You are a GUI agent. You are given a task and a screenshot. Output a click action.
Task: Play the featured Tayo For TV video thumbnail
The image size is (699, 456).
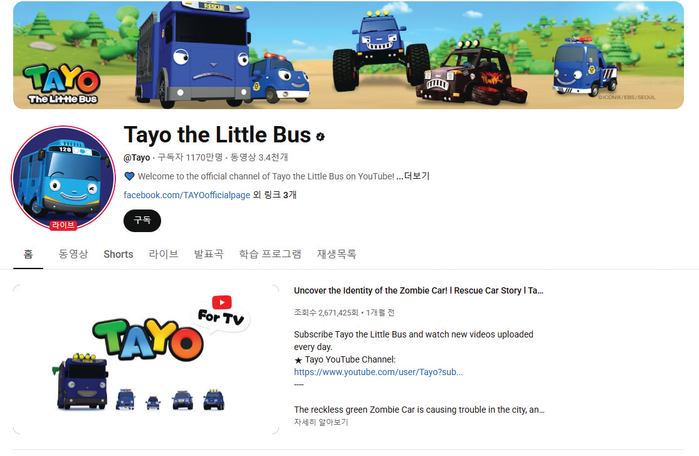pyautogui.click(x=146, y=359)
